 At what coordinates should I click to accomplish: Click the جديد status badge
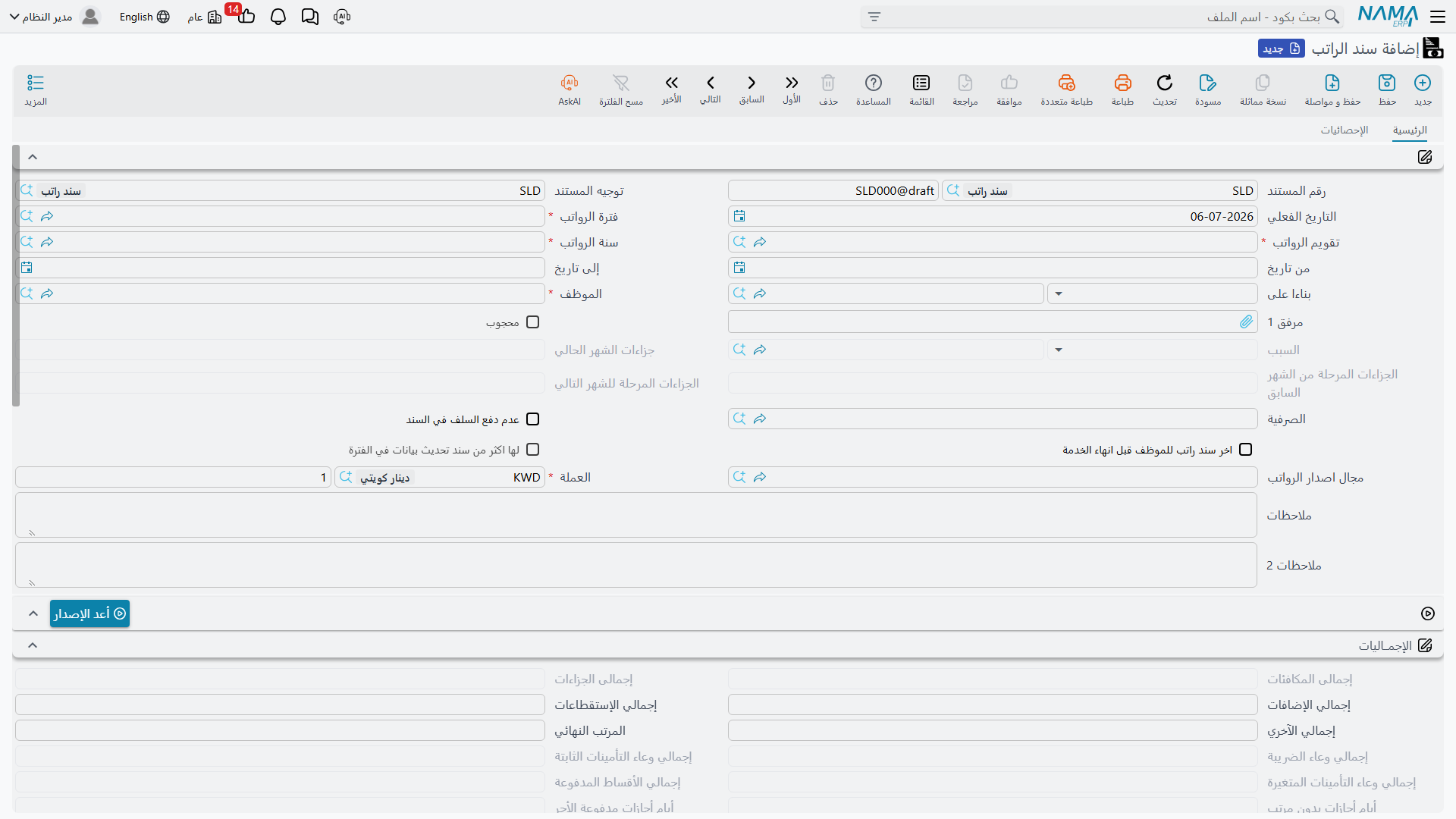(1281, 49)
